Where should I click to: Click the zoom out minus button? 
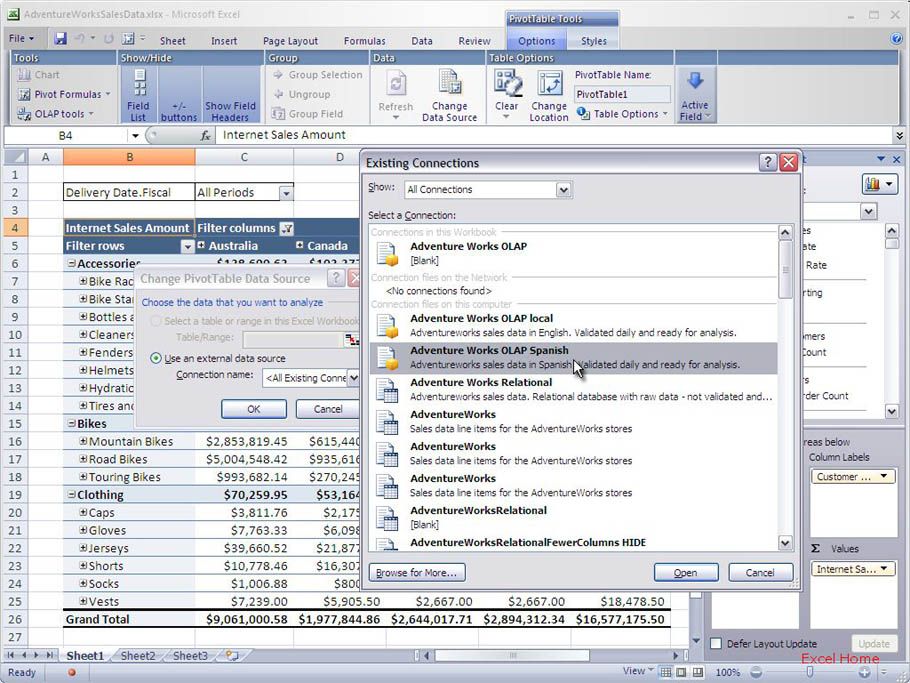[x=756, y=672]
